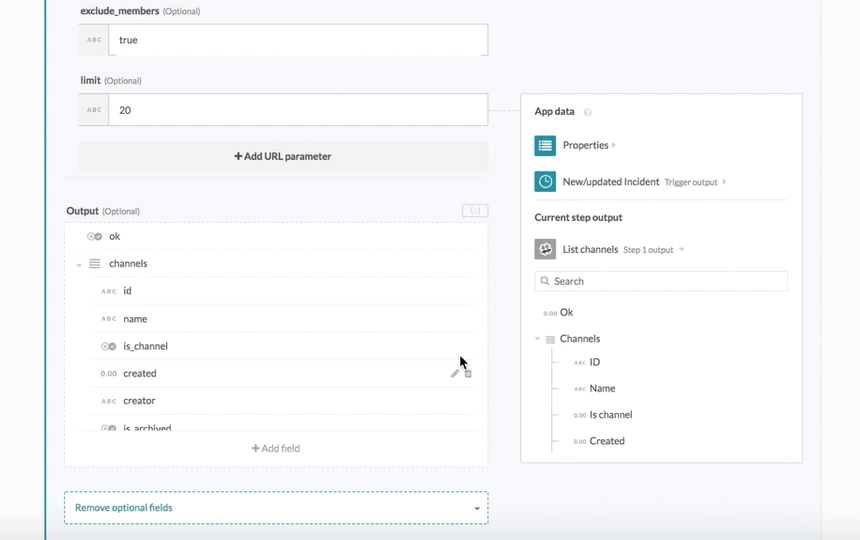Click the is_channel output field row

[x=283, y=346]
